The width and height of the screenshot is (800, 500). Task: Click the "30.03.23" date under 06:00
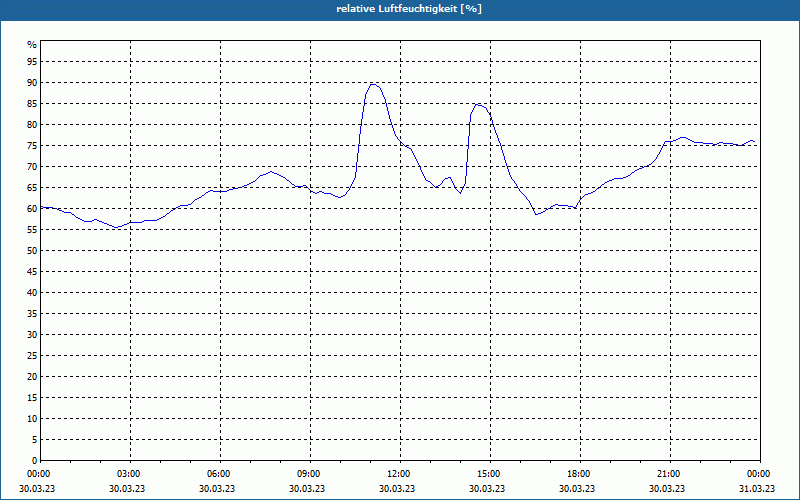[217, 489]
